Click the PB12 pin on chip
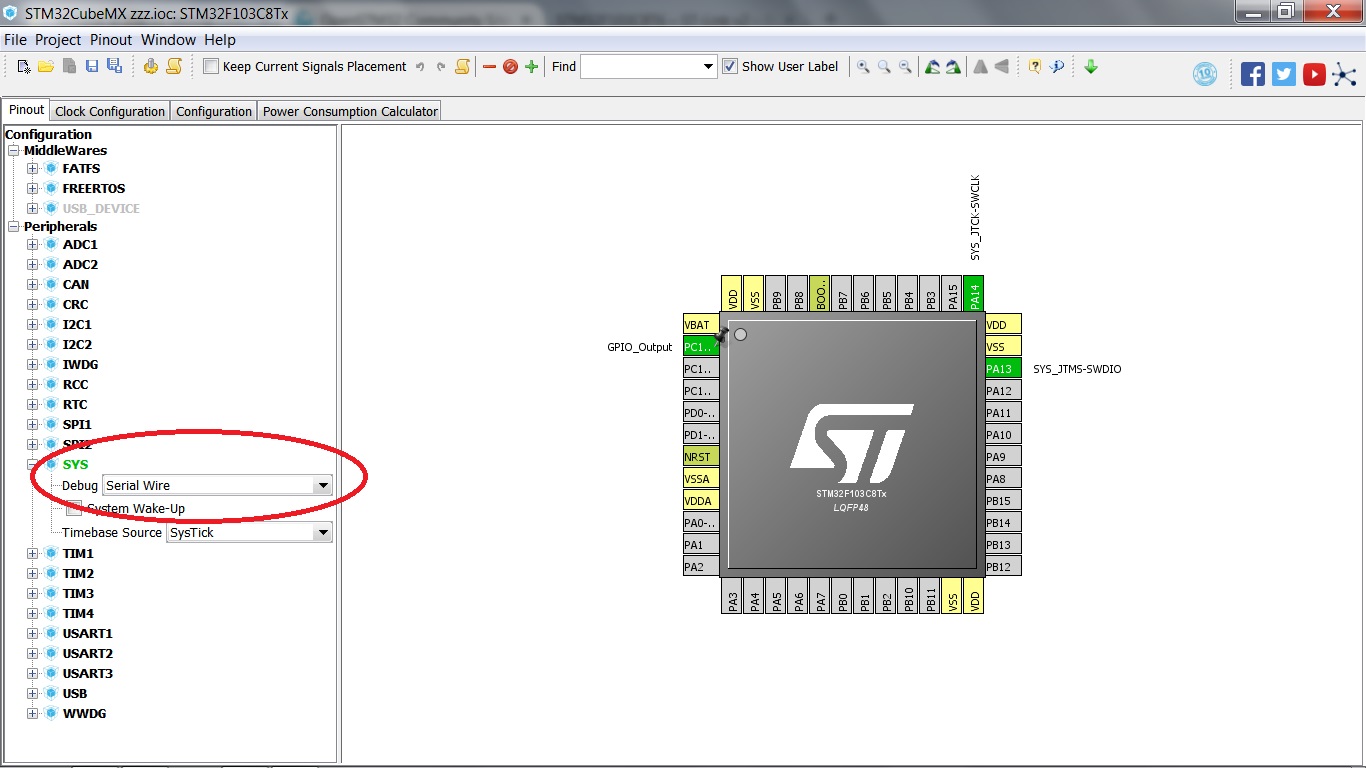 point(1003,567)
